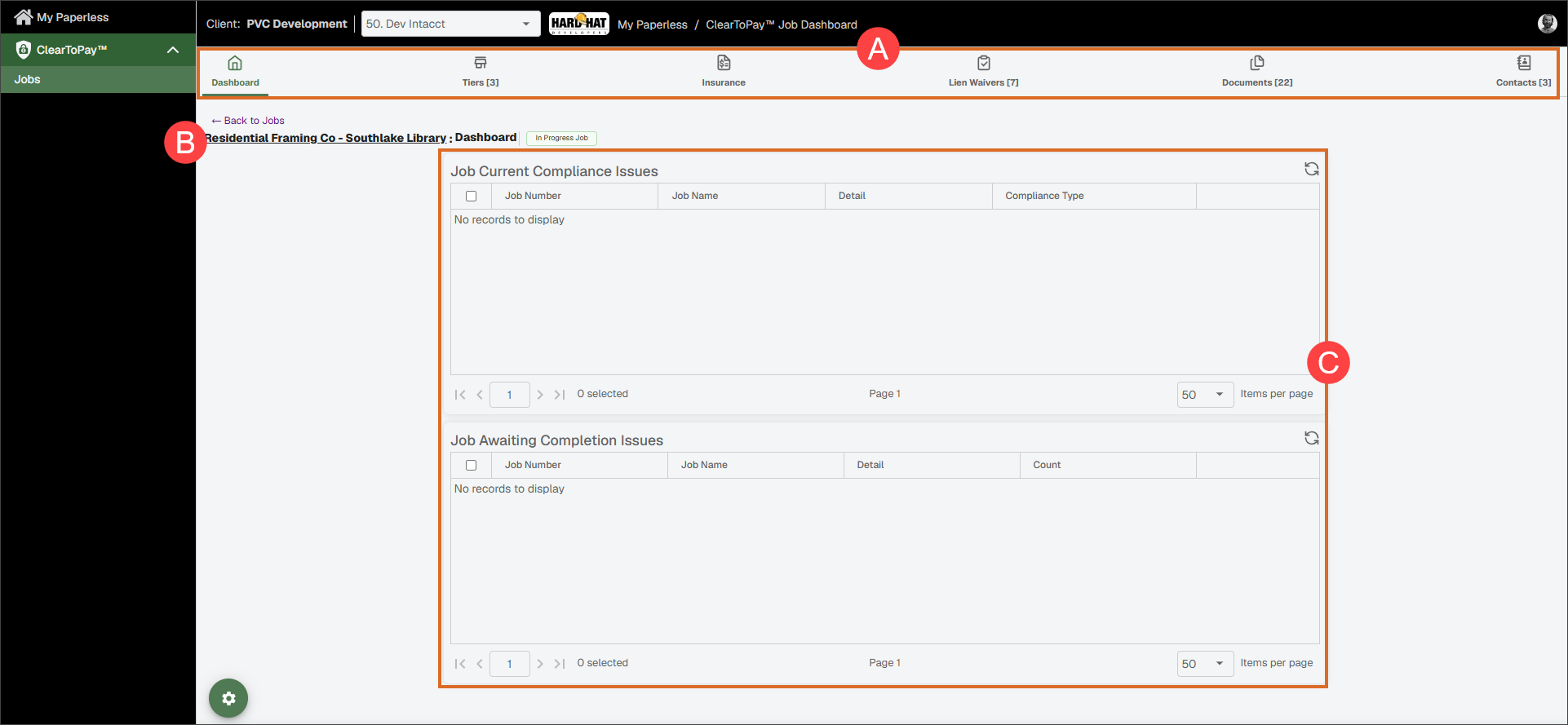Click the Lien Waivers clipboard icon
1568x725 pixels.
(x=984, y=63)
